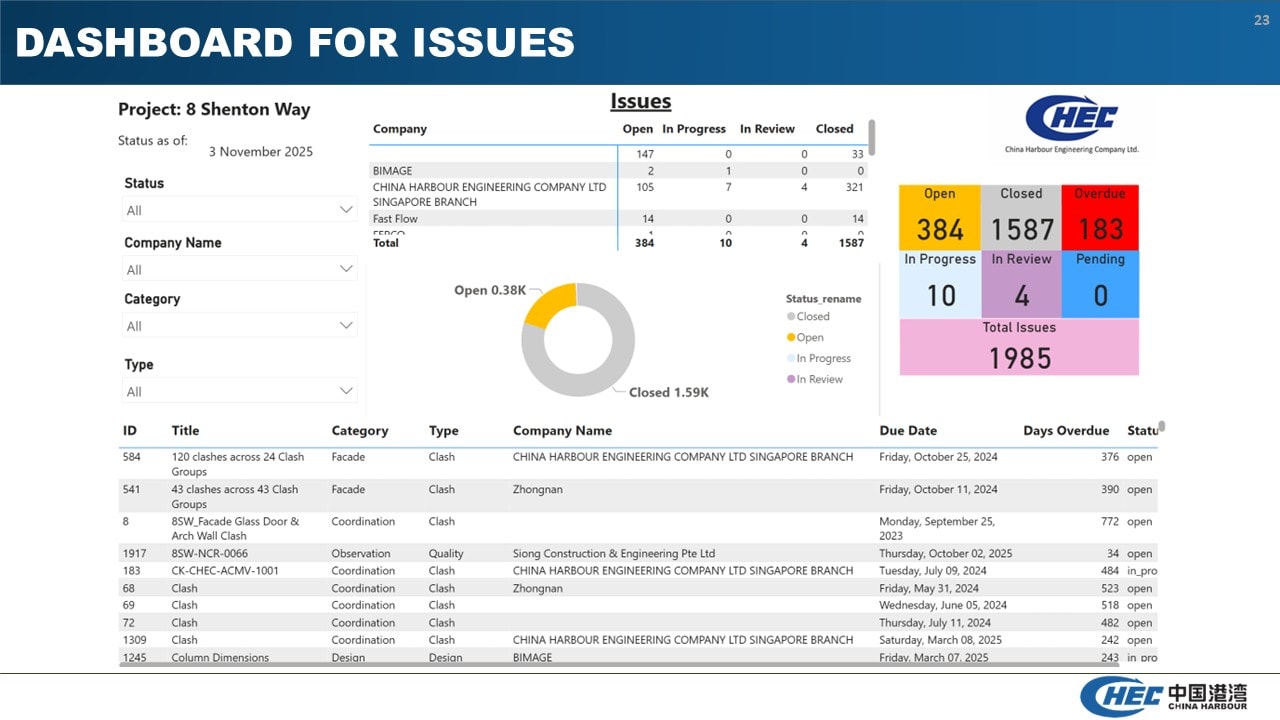Image resolution: width=1280 pixels, height=720 pixels.
Task: Click the Quality type cell
Action: coord(446,554)
